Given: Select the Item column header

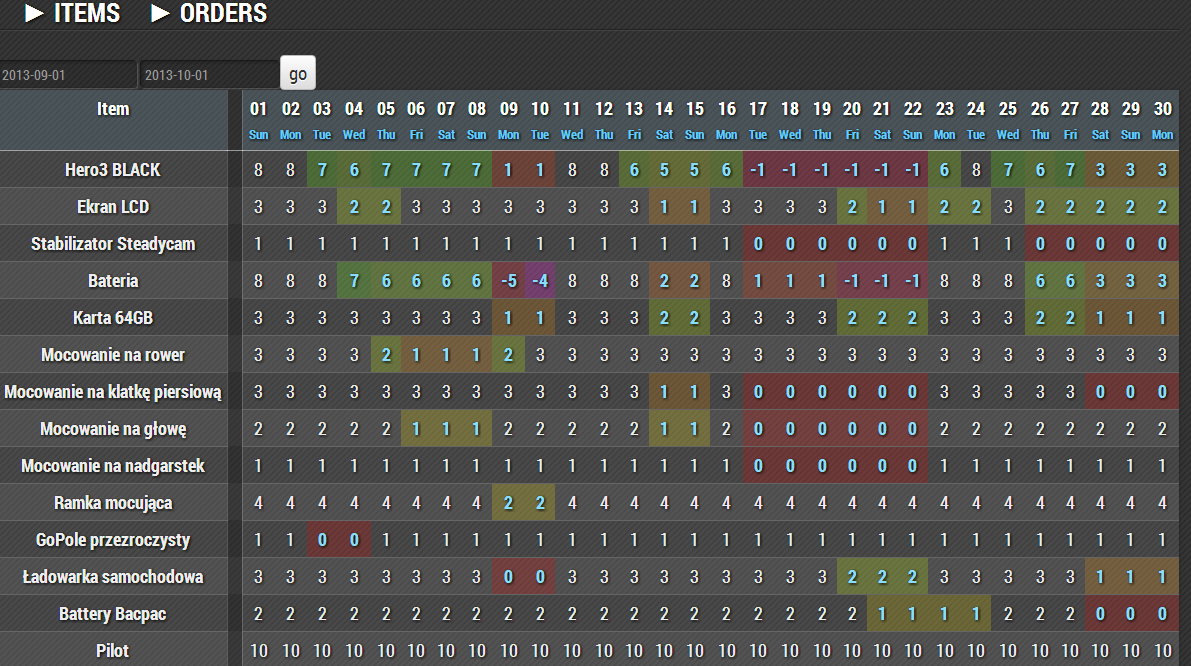Looking at the screenshot, I should point(113,120).
